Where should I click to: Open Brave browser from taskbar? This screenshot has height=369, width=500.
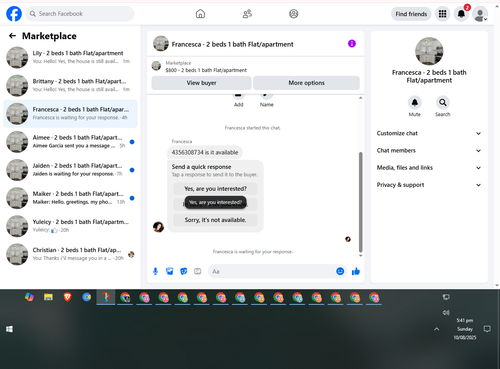(67, 297)
